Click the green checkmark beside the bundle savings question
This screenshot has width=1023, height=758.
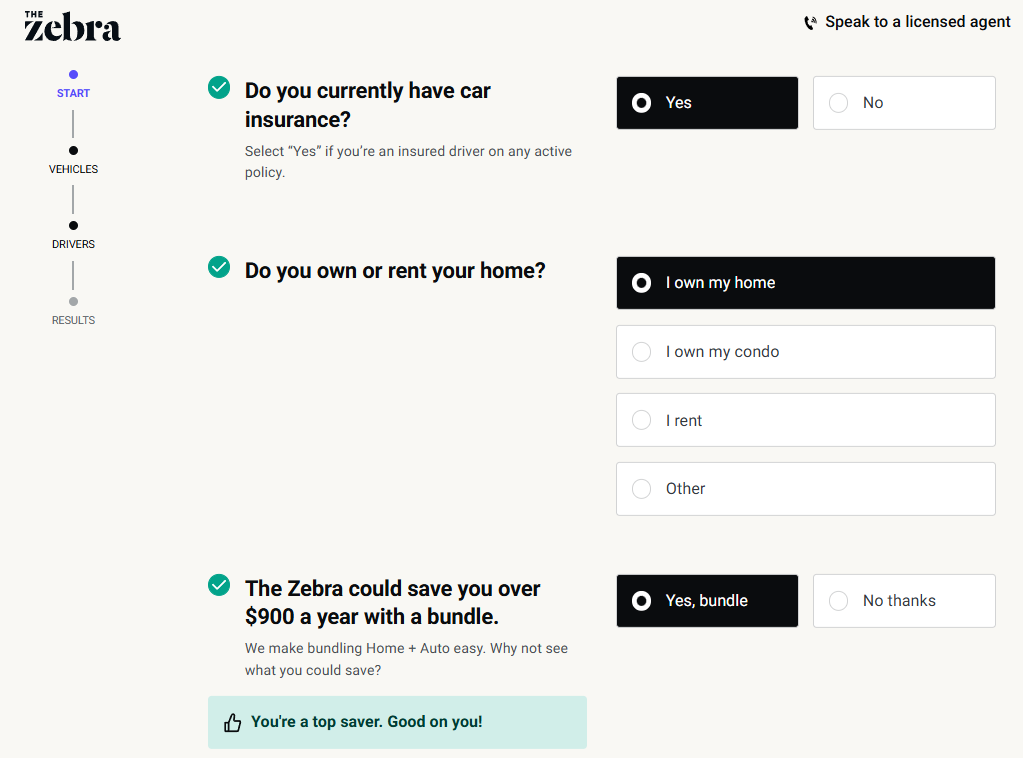pos(219,584)
